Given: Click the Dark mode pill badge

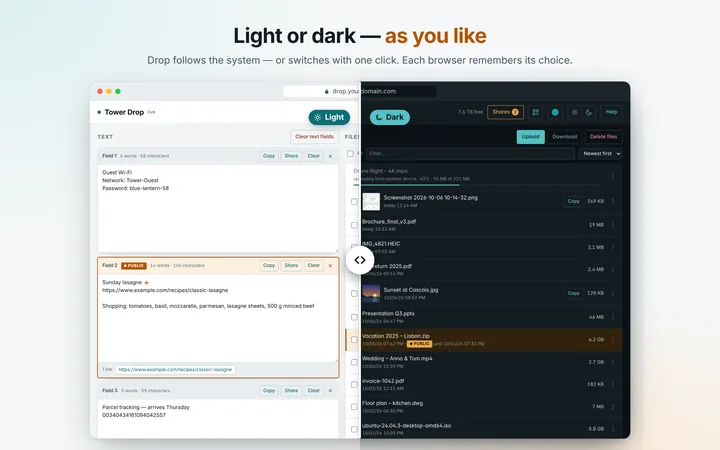Looking at the screenshot, I should coord(390,117).
